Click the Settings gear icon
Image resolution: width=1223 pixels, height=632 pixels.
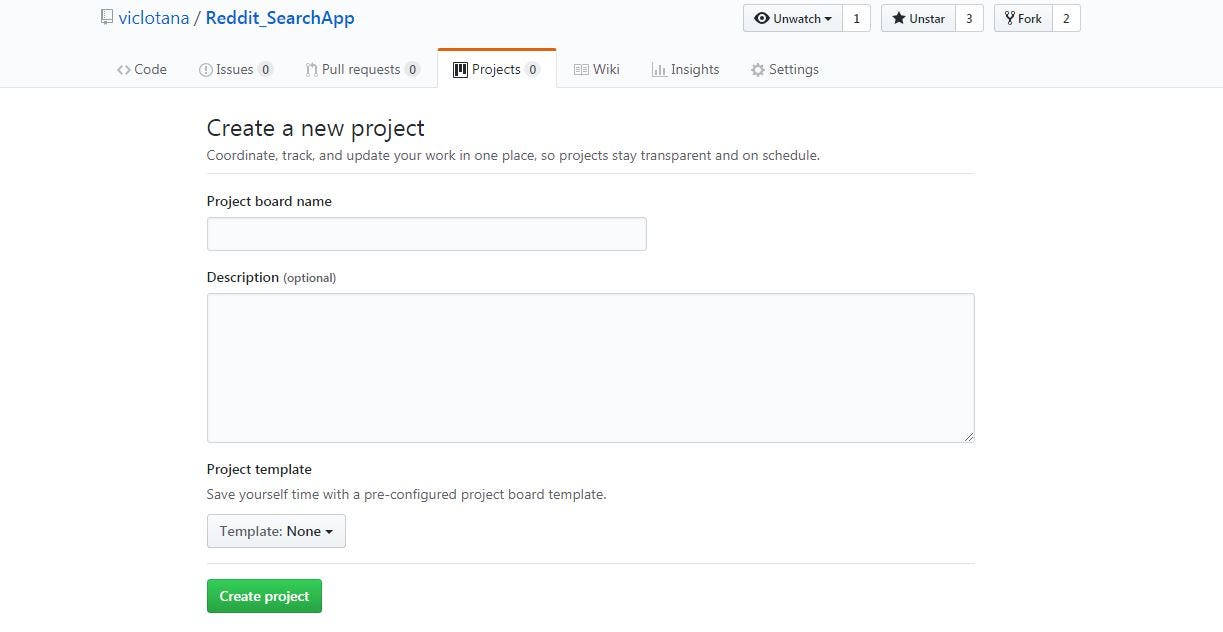pyautogui.click(x=756, y=69)
